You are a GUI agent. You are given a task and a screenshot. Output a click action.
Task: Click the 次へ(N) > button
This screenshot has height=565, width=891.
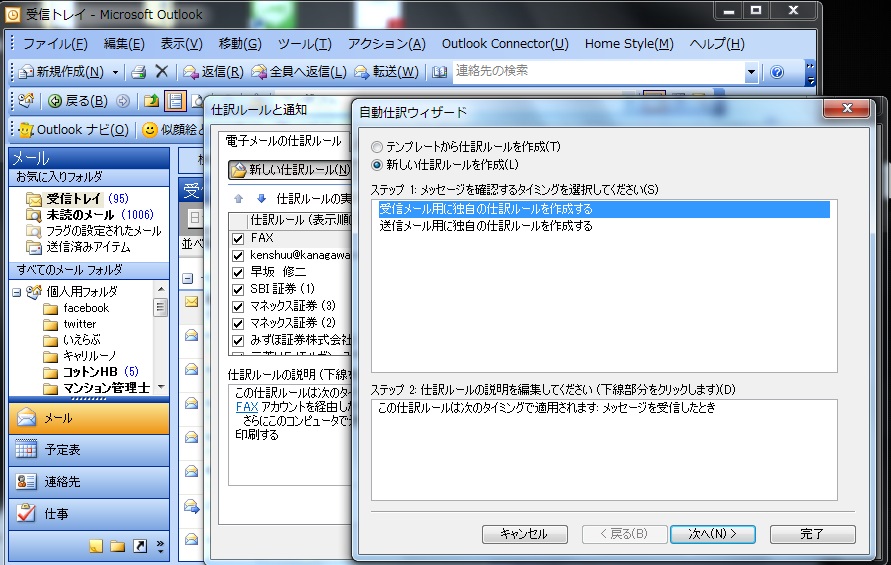713,534
